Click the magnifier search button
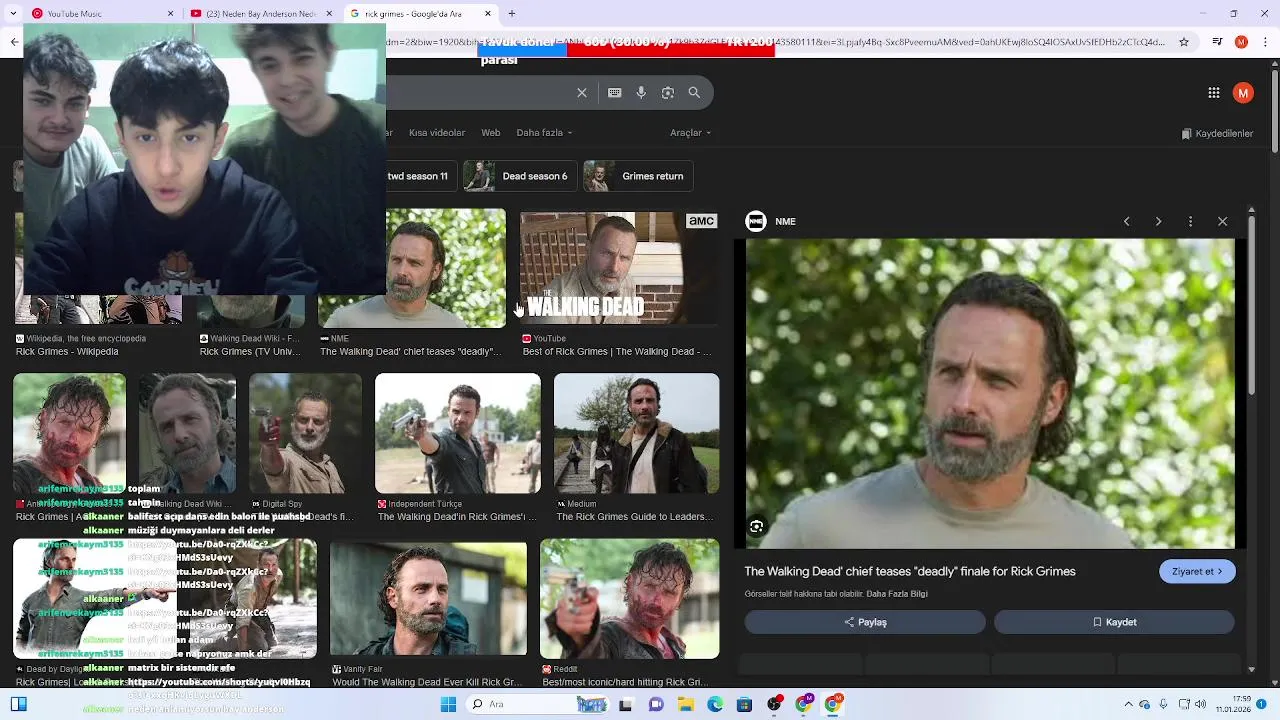The height and width of the screenshot is (720, 1280). [x=694, y=93]
